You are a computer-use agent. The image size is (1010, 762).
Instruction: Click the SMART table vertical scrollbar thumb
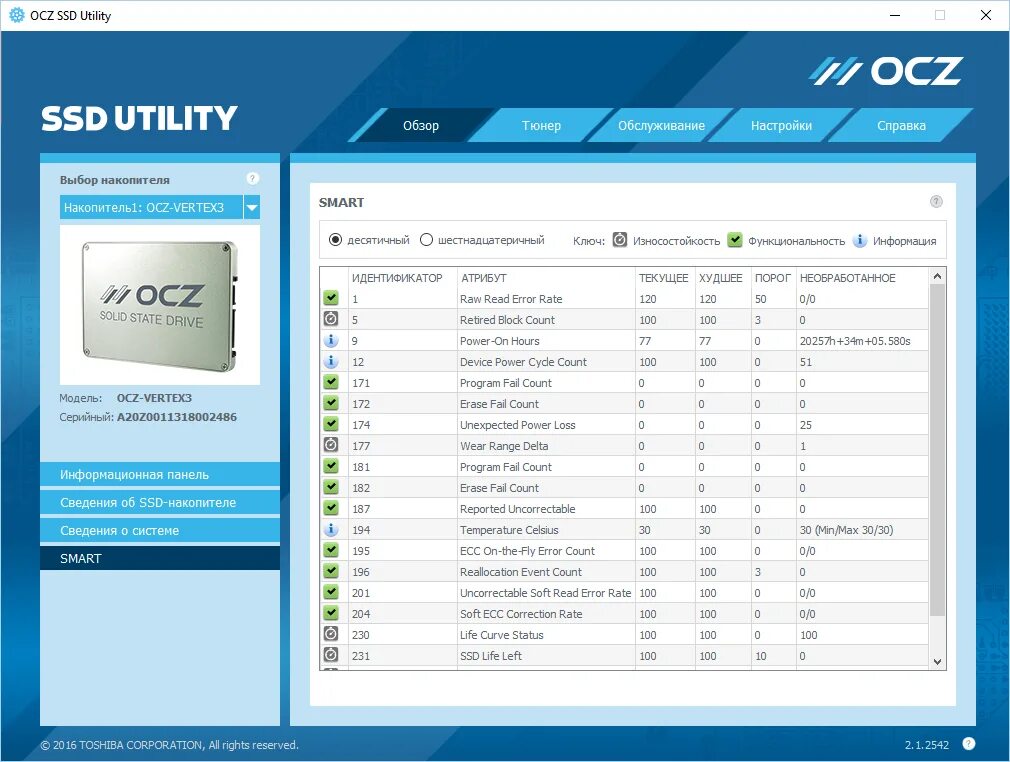[937, 450]
